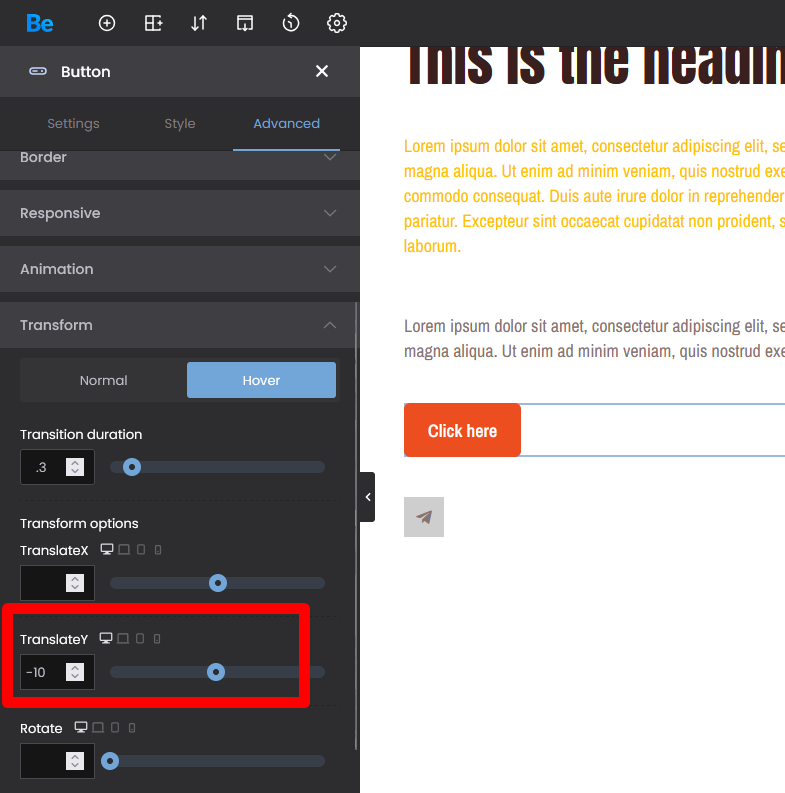This screenshot has height=793, width=785.
Task: Click the Be builder logo
Action: (40, 23)
